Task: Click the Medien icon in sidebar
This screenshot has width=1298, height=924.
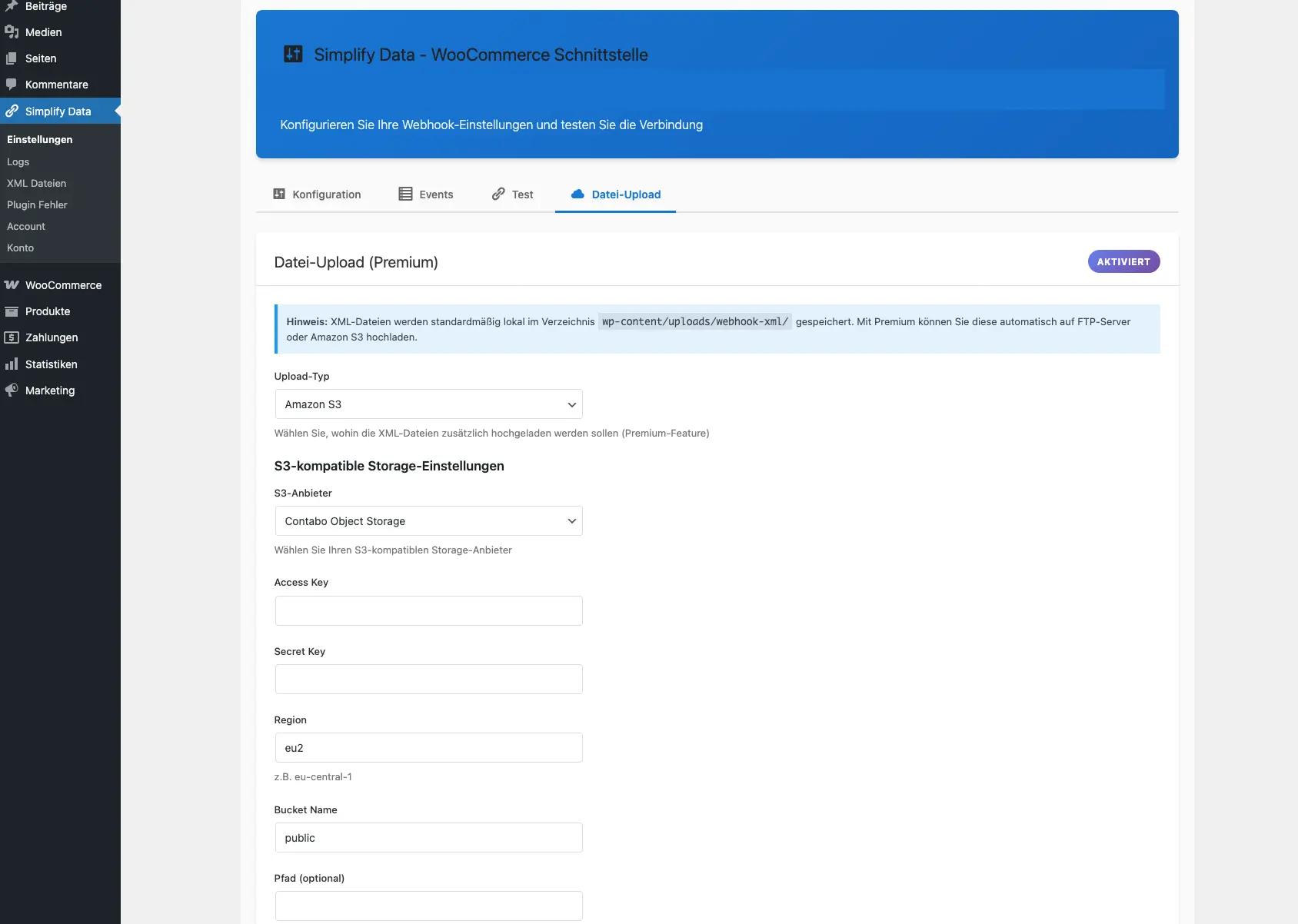Action: click(12, 32)
